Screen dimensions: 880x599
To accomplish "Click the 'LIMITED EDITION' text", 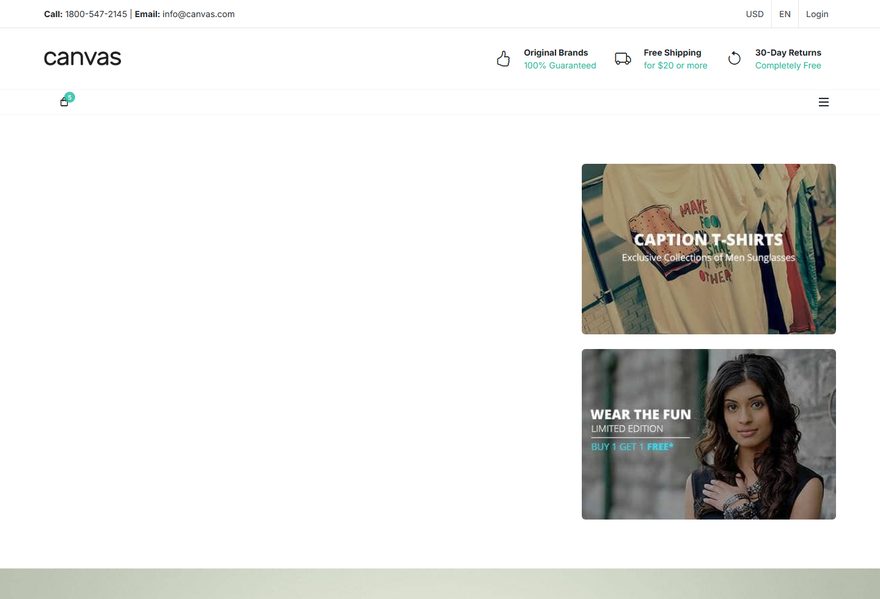I will (627, 429).
